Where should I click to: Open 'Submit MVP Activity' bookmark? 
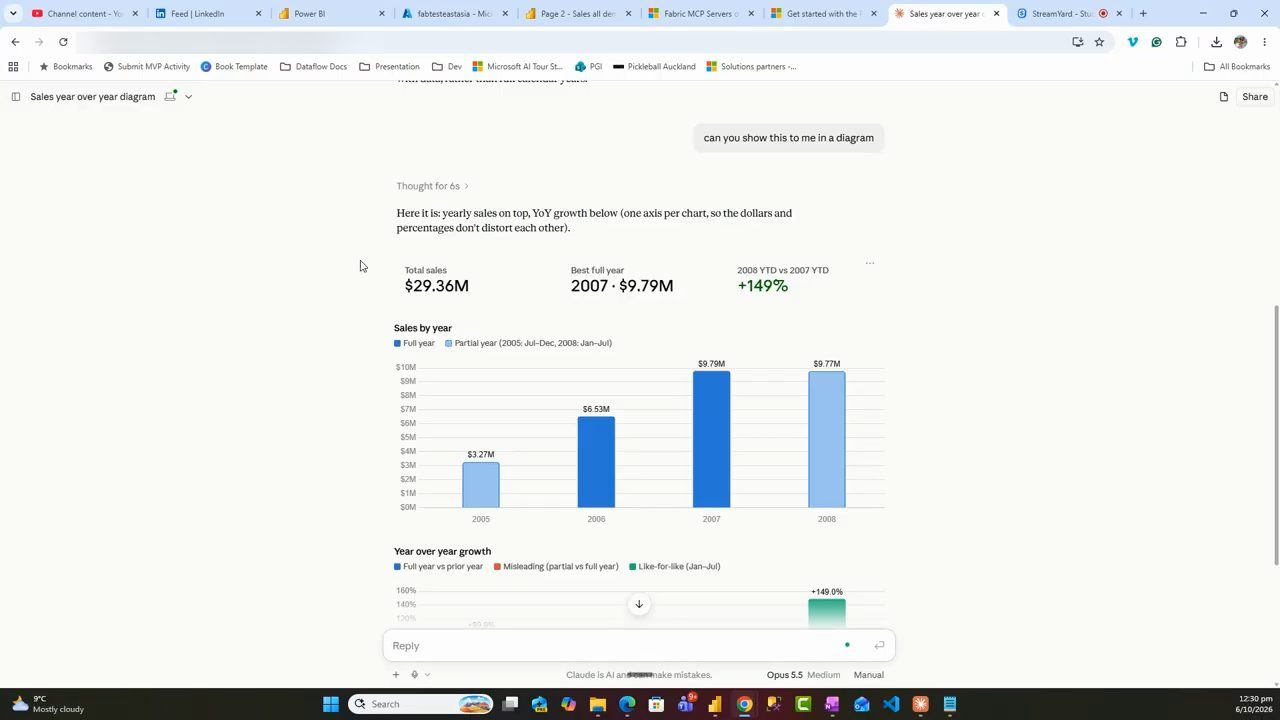(146, 67)
